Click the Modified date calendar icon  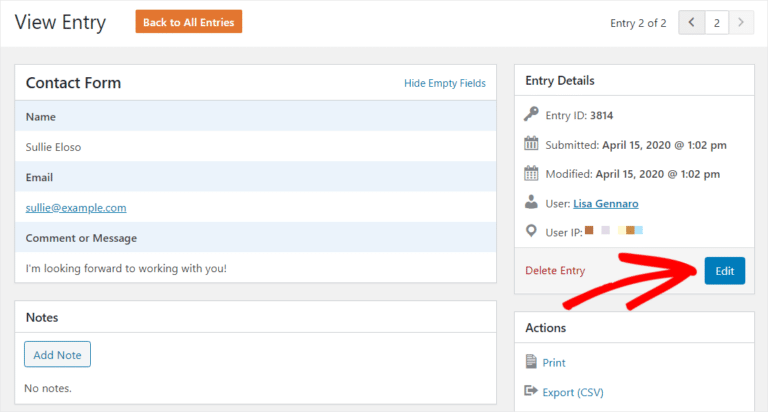click(531, 173)
